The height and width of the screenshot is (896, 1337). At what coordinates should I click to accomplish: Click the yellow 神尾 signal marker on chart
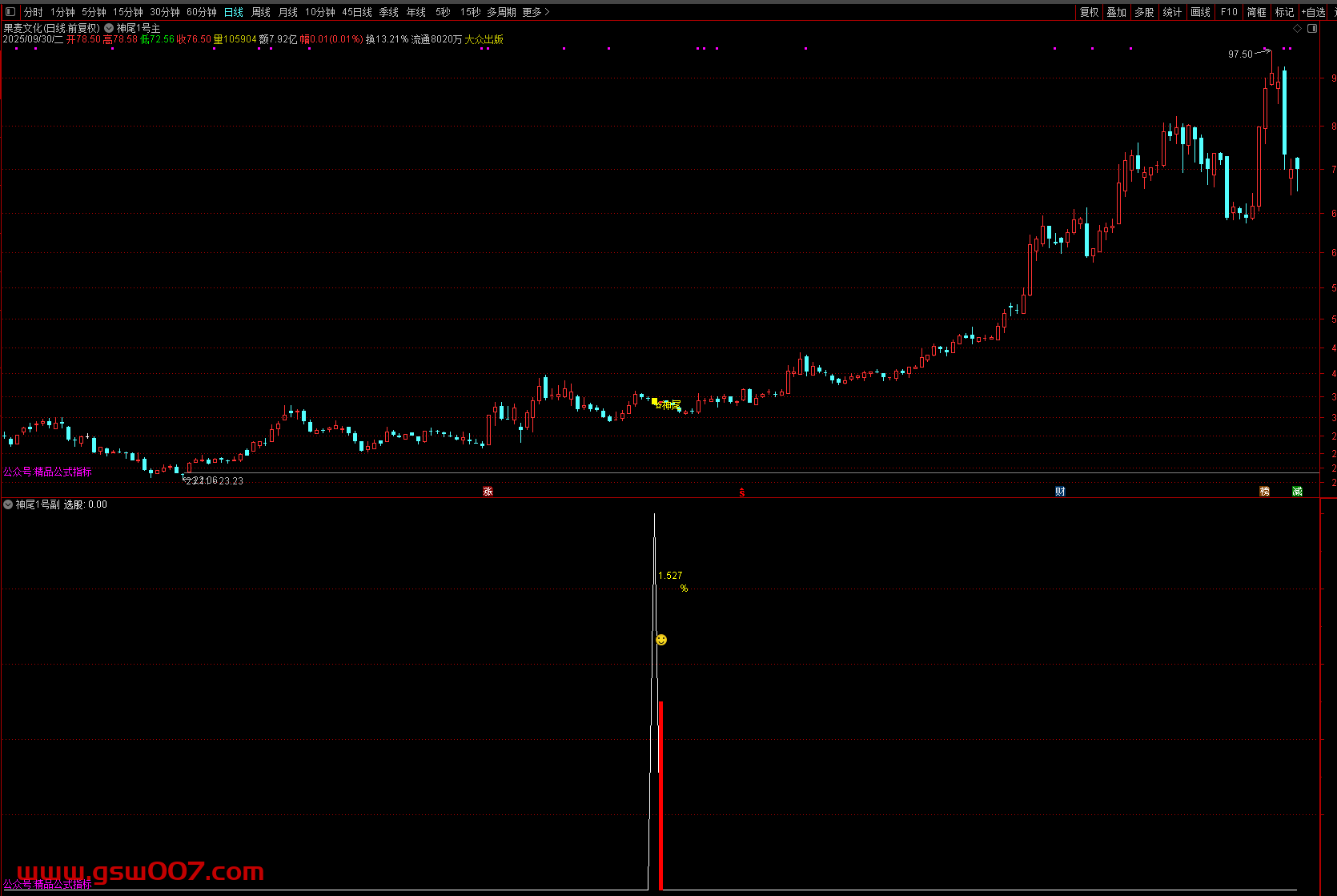[x=666, y=404]
